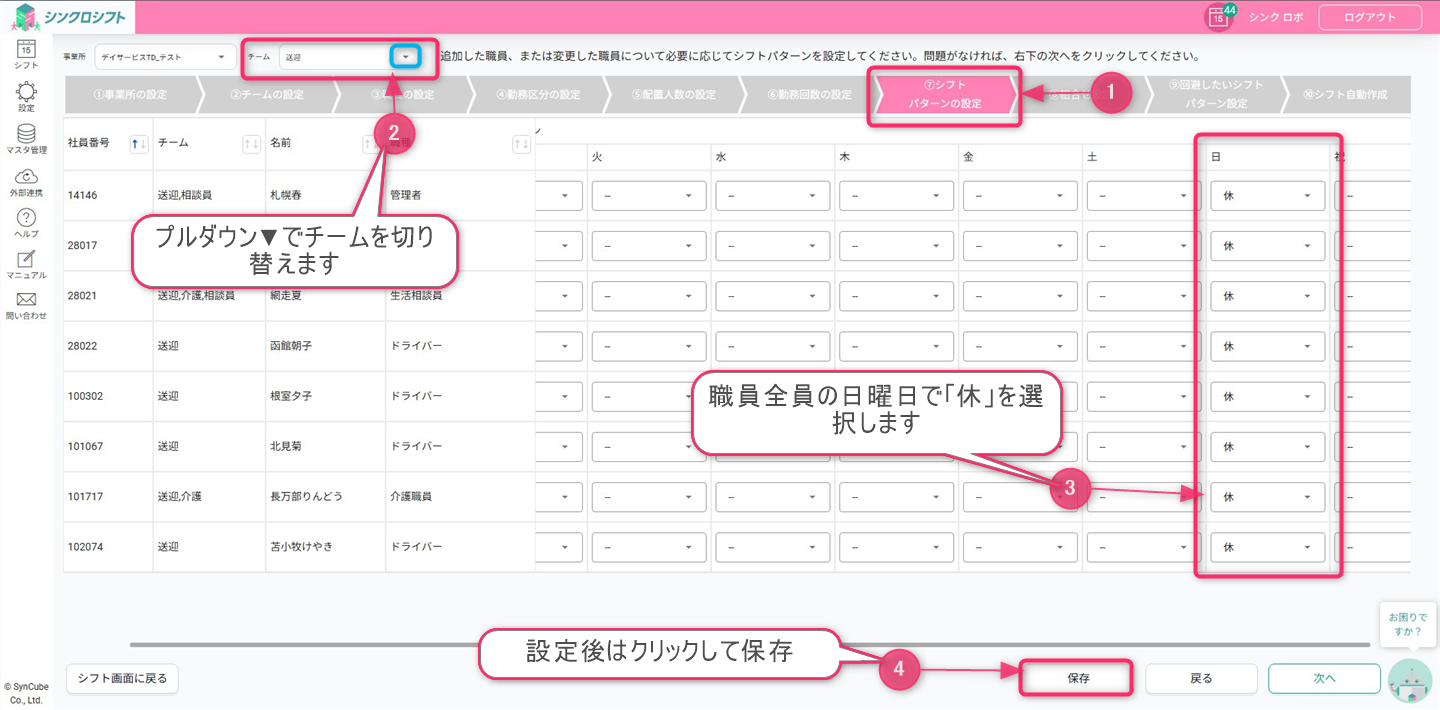The height and width of the screenshot is (710, 1440).
Task: Open 外部連携 cloud icon
Action: point(26,181)
